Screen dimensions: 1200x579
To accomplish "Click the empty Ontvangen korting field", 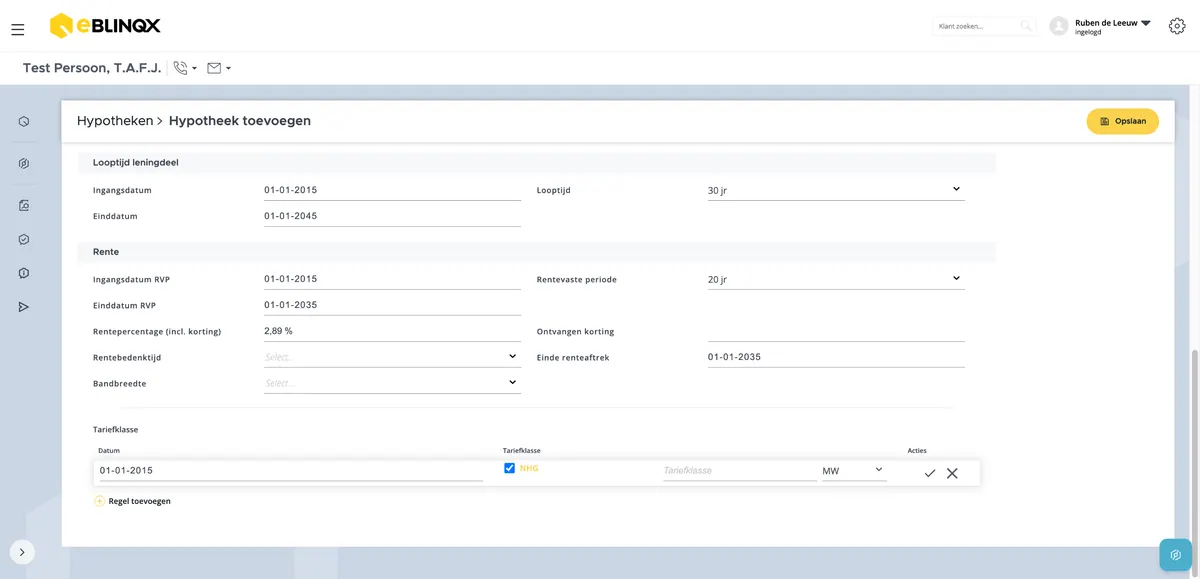I will (836, 331).
